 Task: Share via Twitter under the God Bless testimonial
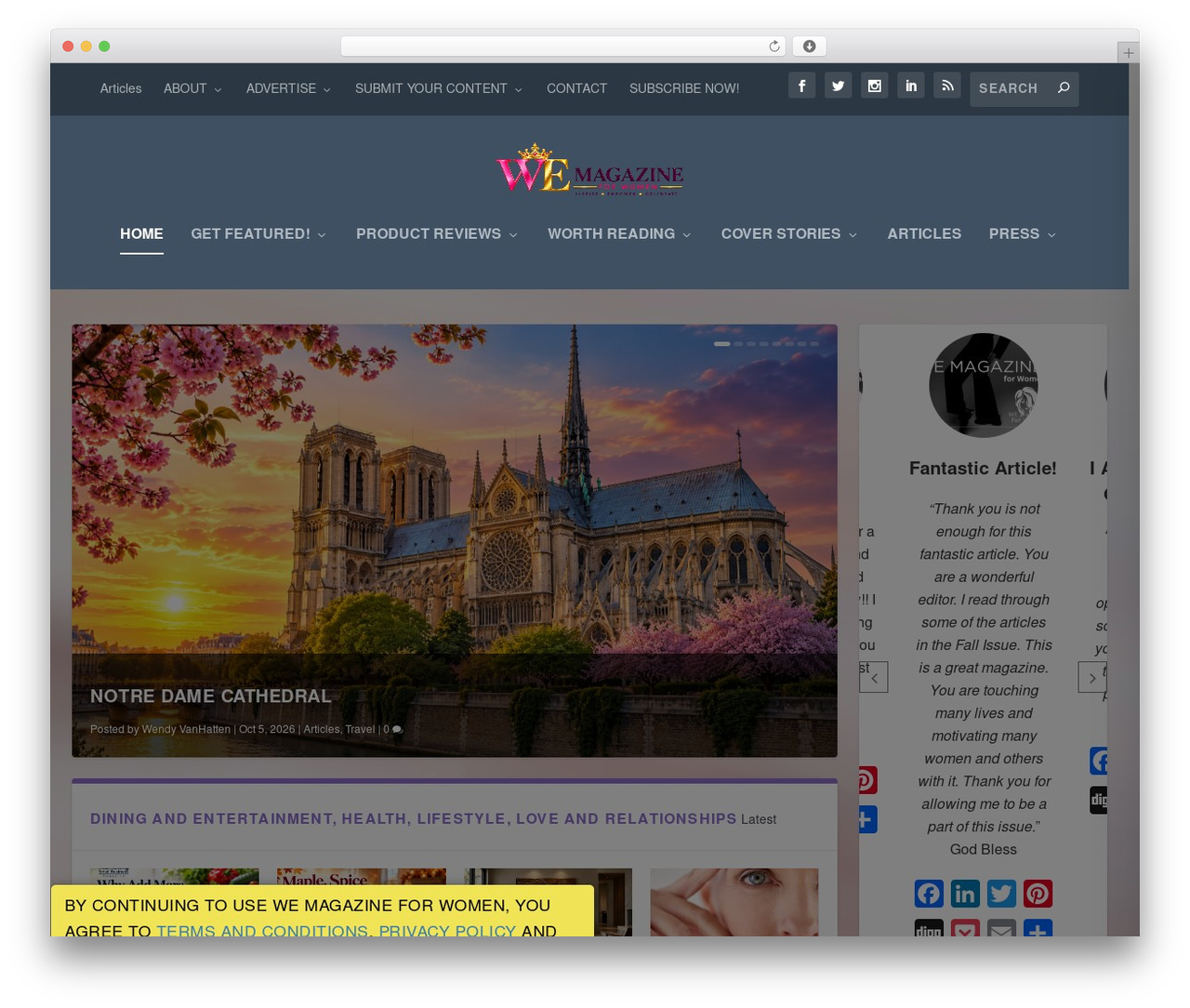tap(1001, 894)
